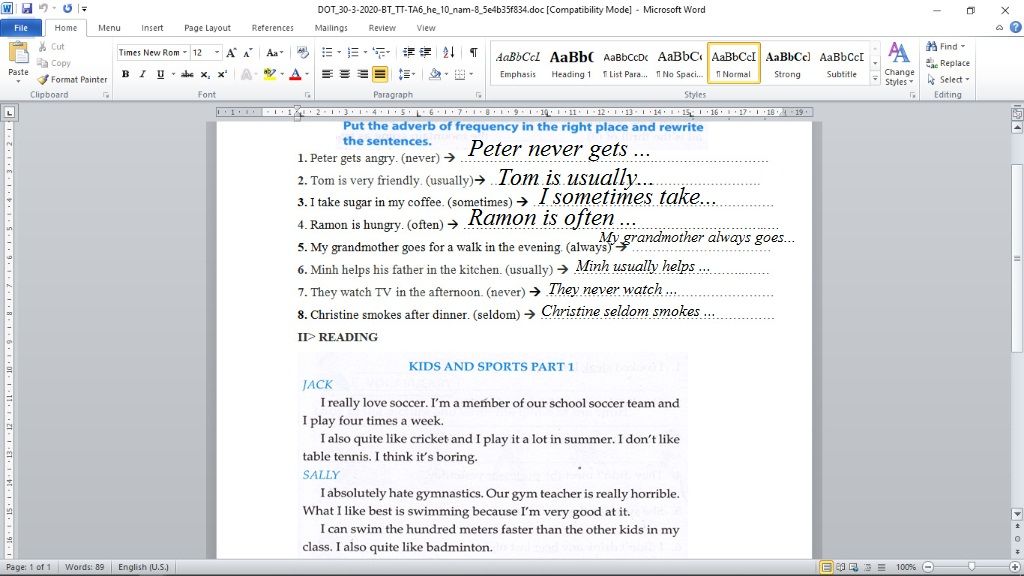The height and width of the screenshot is (576, 1024).
Task: Click the vertical scrollbar thumb
Action: point(1017,258)
